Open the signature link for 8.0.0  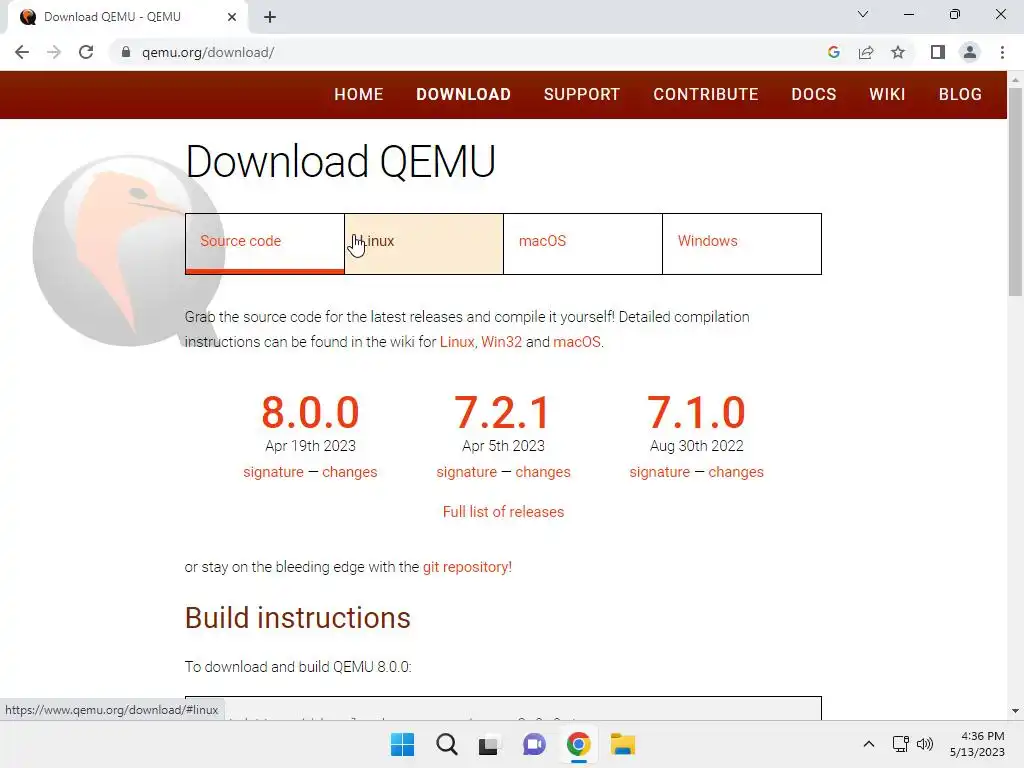[273, 472]
